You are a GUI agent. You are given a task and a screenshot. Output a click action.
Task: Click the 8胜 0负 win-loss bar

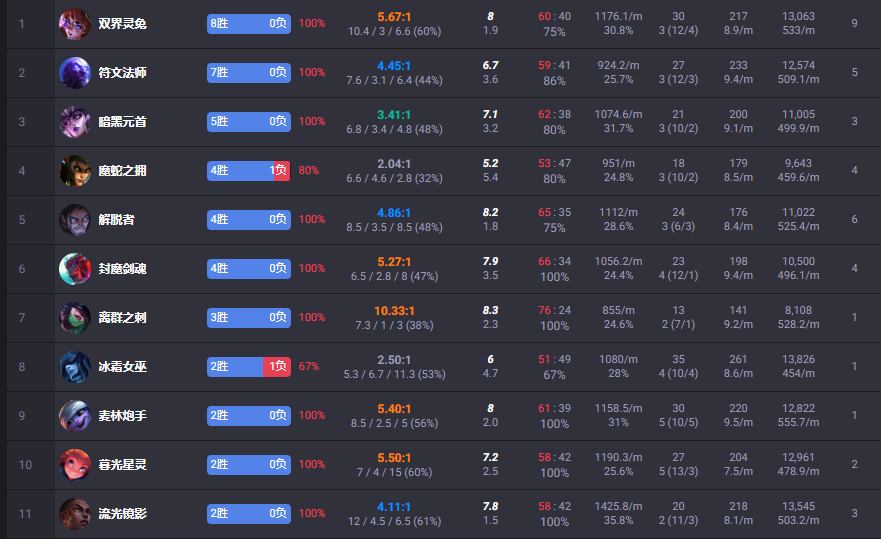click(249, 23)
